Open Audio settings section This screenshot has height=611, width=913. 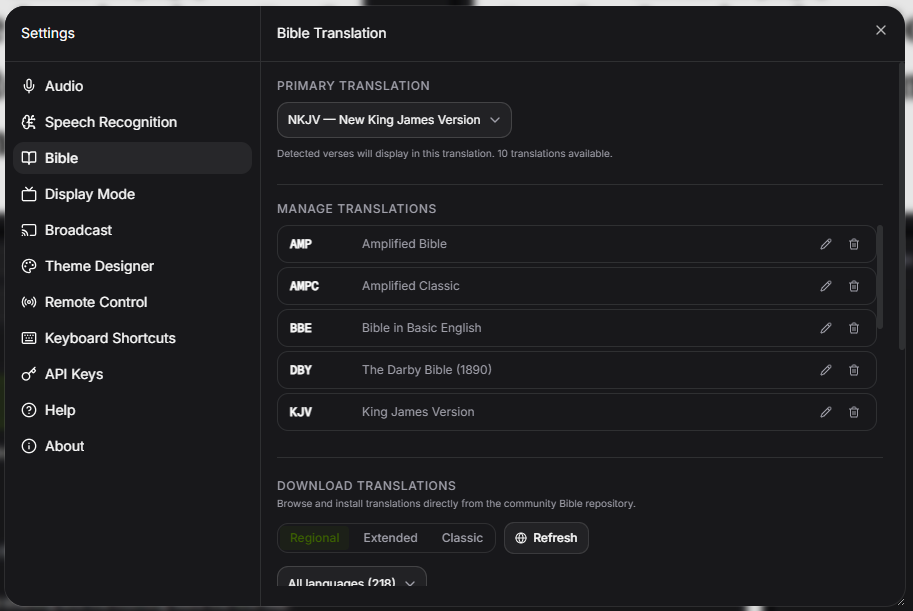132,86
